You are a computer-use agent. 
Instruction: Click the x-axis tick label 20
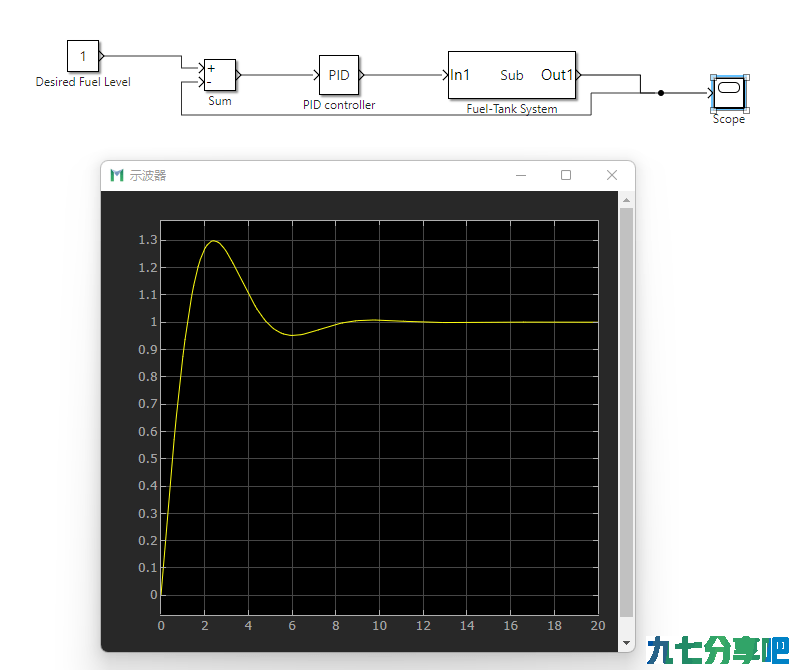click(598, 626)
